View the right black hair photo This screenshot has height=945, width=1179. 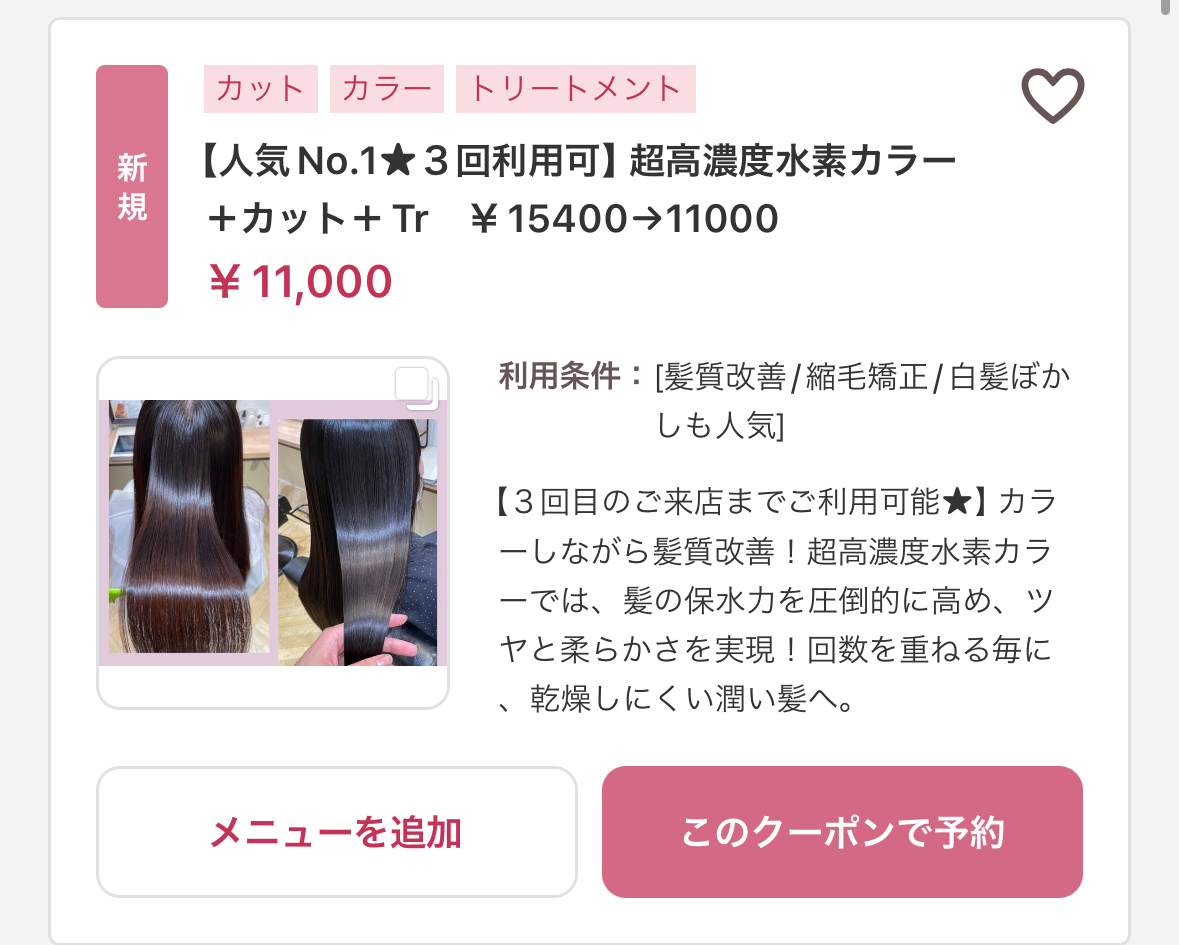point(357,541)
